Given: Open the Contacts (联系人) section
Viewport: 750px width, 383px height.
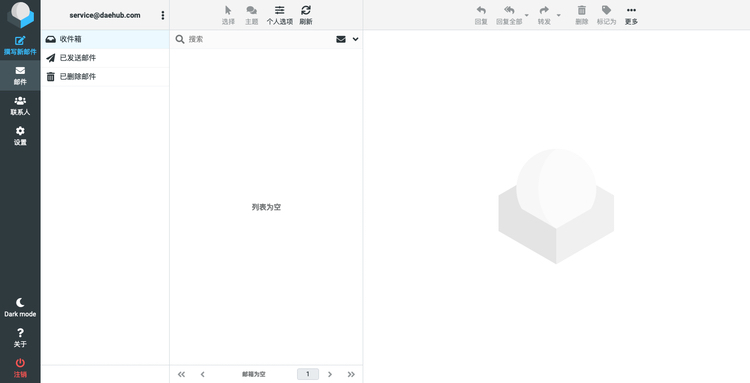Looking at the screenshot, I should tap(20, 106).
